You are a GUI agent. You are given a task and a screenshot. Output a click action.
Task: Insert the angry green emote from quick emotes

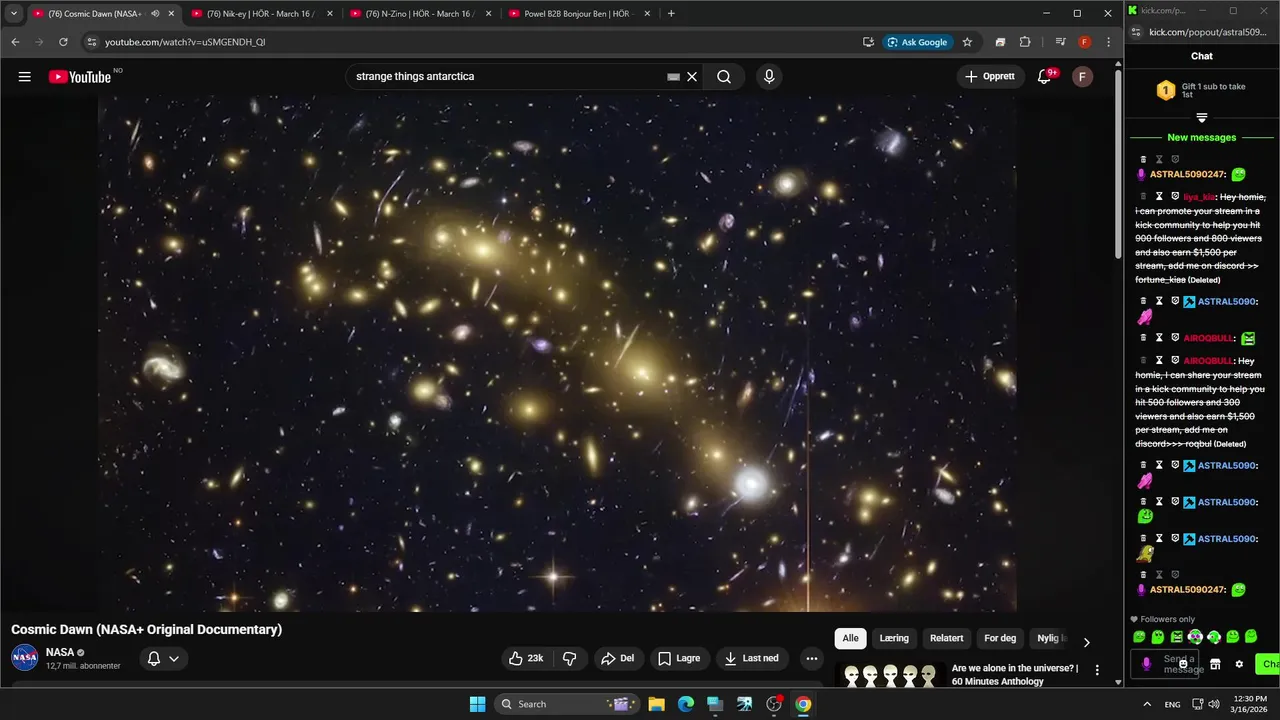coord(1176,636)
